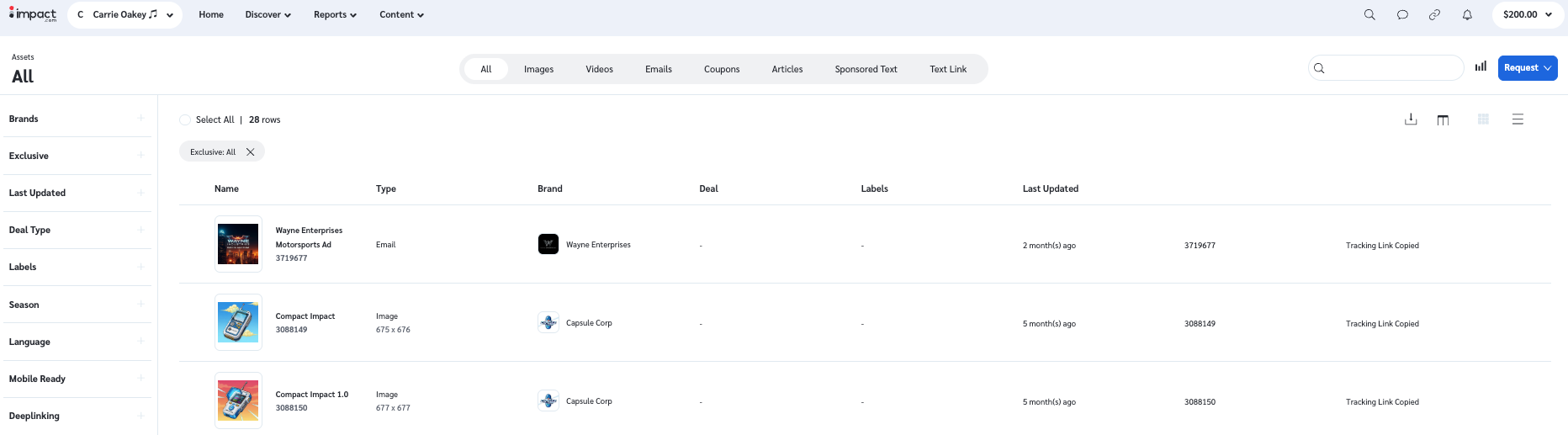Expand the Mobile Ready filter
This screenshot has height=435, width=1568.
[140, 379]
